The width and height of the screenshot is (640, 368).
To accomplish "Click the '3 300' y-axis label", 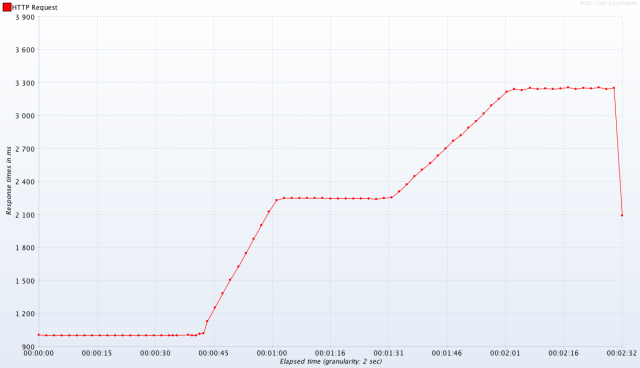I will pyautogui.click(x=25, y=83).
